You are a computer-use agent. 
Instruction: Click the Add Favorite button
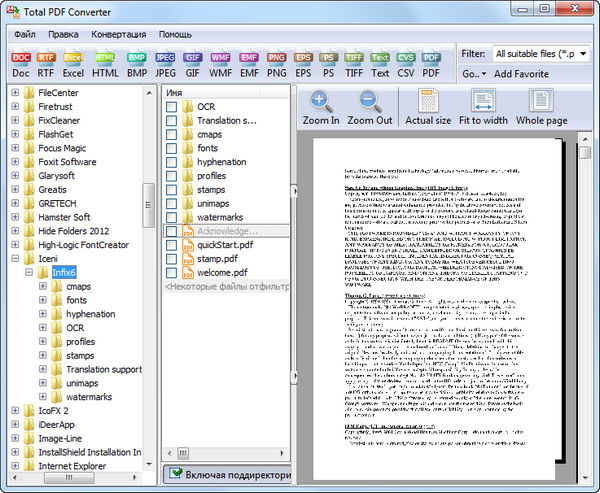coord(521,74)
